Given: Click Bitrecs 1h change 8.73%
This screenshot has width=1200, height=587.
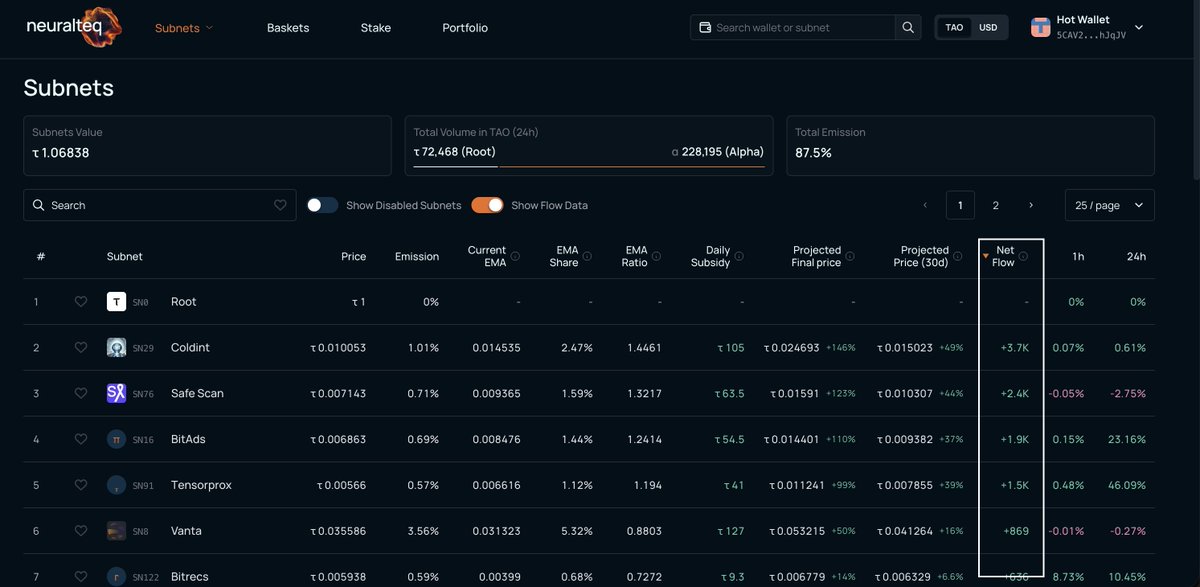Looking at the screenshot, I should tap(1069, 578).
